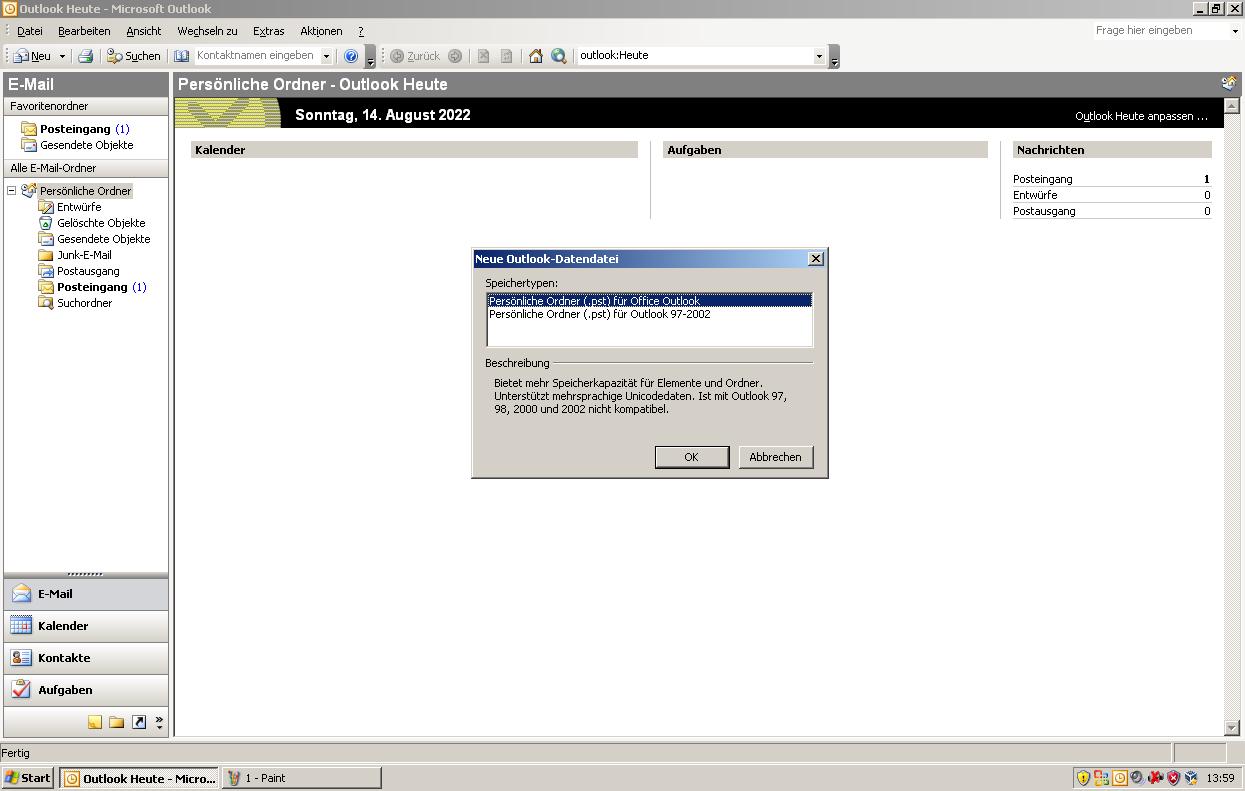Click the blue Help question mark icon
Viewport: 1245px width, 791px height.
click(351, 56)
